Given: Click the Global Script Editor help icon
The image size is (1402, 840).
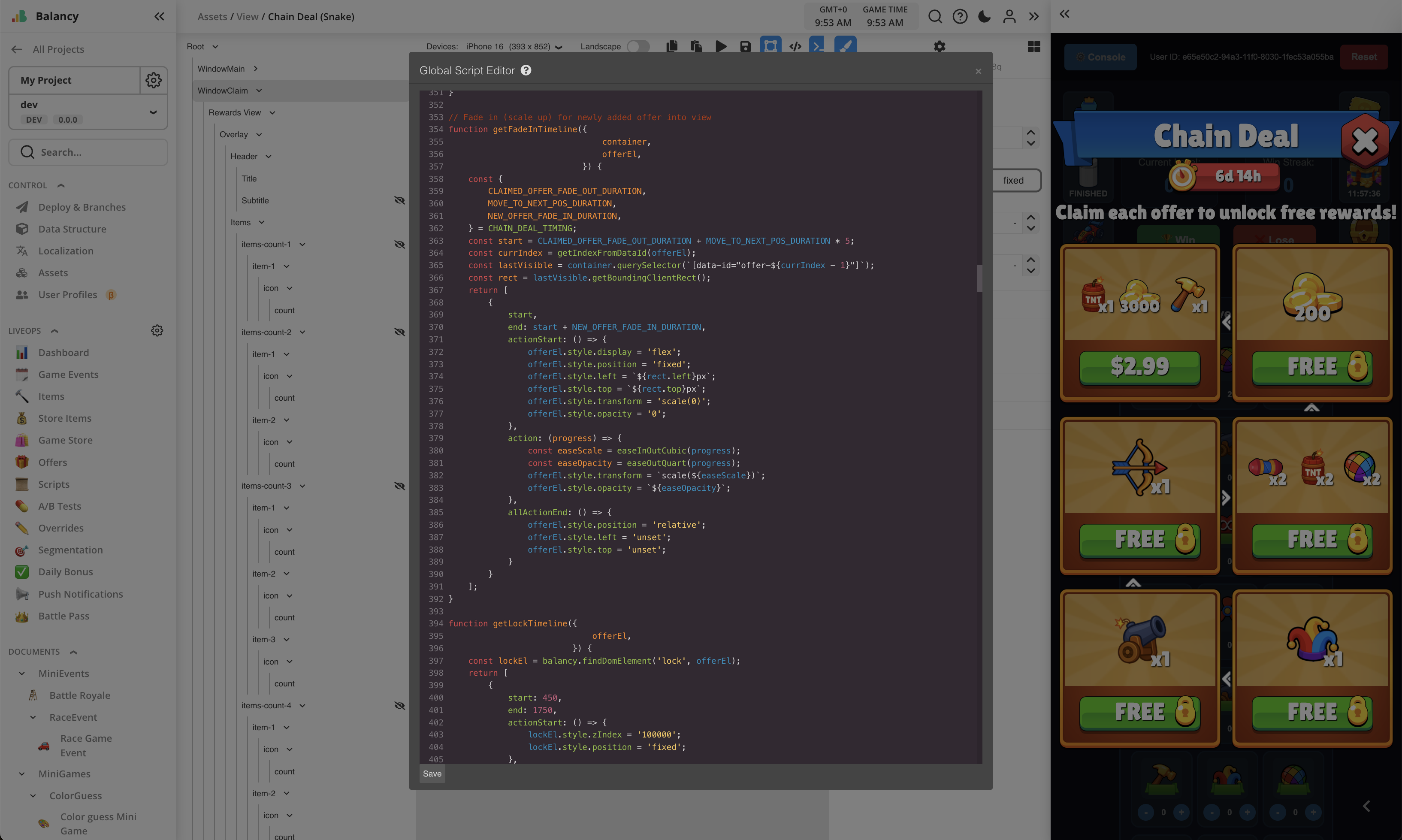Looking at the screenshot, I should [x=526, y=70].
